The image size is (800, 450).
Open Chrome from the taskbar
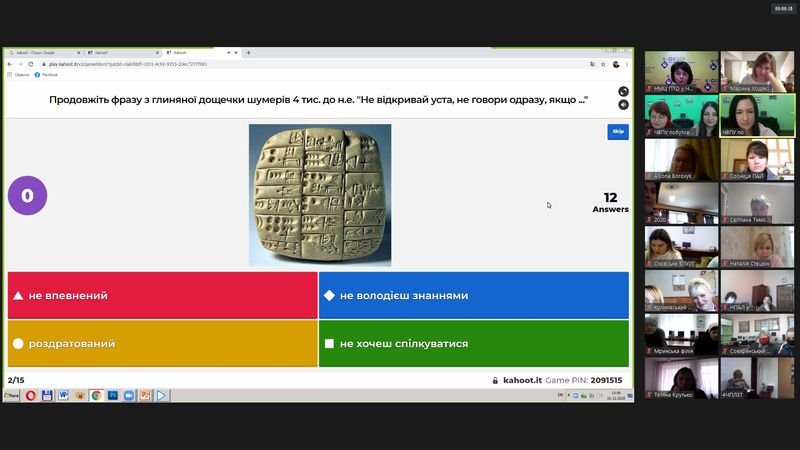tap(96, 396)
